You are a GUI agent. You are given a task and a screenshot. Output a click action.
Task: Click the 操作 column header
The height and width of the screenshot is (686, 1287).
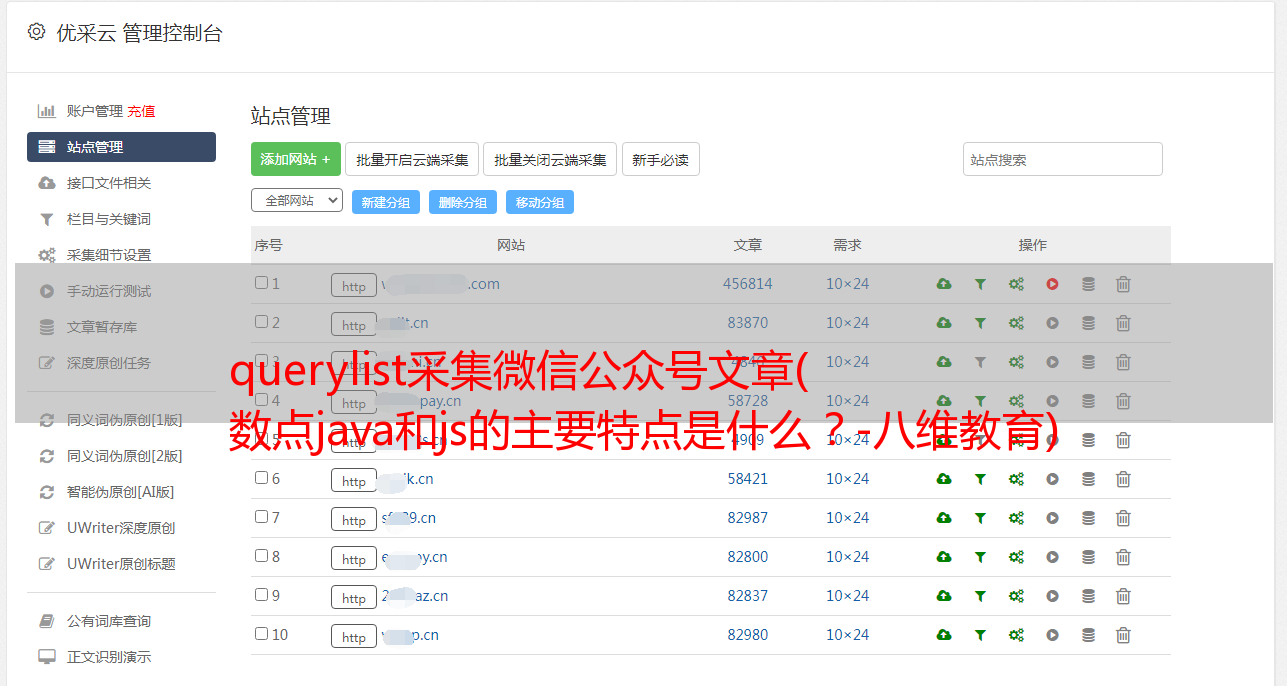[x=1033, y=245]
